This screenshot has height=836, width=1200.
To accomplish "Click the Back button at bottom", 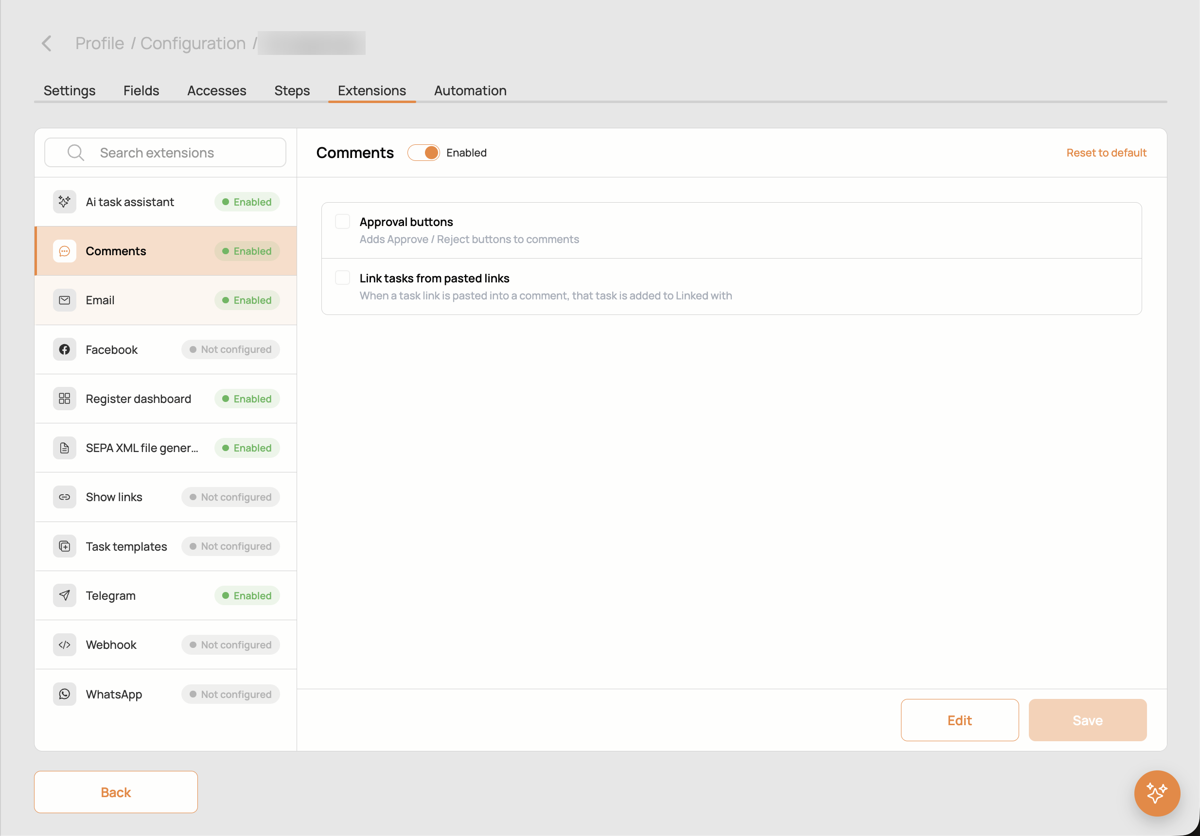I will (116, 792).
